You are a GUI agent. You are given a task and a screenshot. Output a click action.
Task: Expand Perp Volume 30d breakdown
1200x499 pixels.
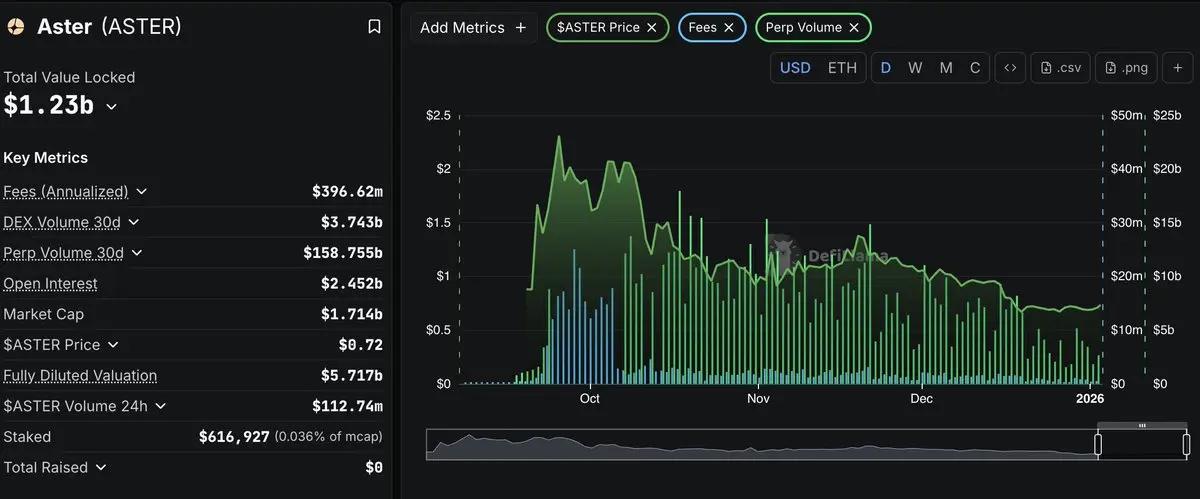tap(136, 253)
